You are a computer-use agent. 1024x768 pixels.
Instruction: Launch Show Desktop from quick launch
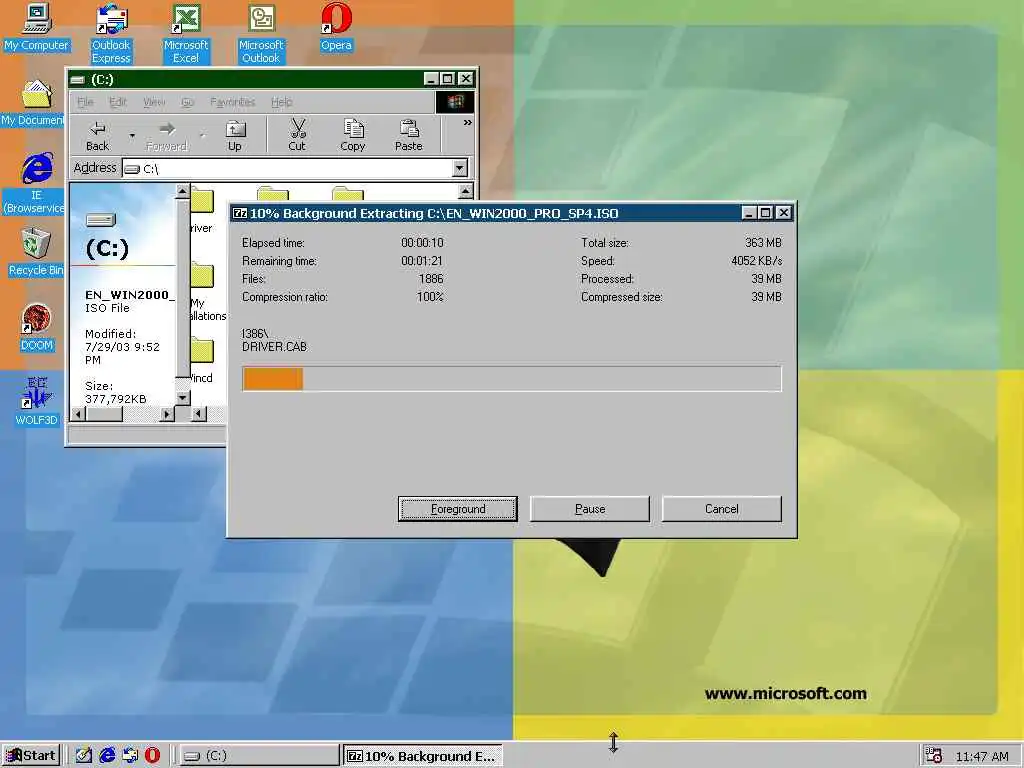(x=84, y=756)
